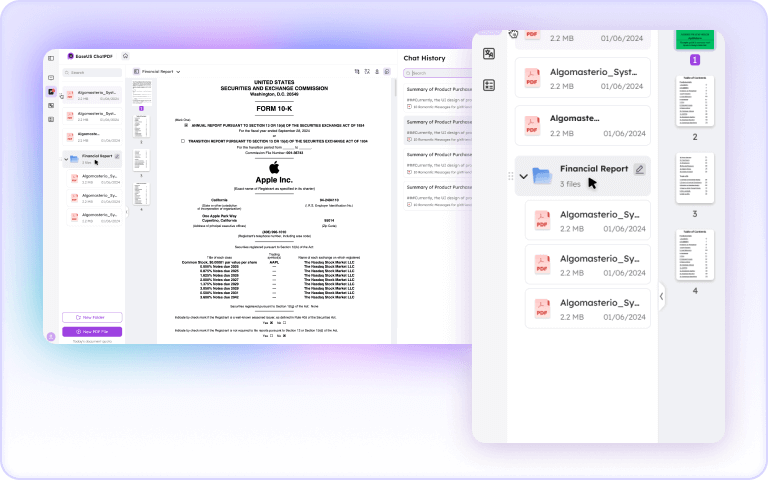Viewport: 768px width, 480px height.
Task: Click the collapse handle at the main file panel's edge
Action: click(126, 212)
